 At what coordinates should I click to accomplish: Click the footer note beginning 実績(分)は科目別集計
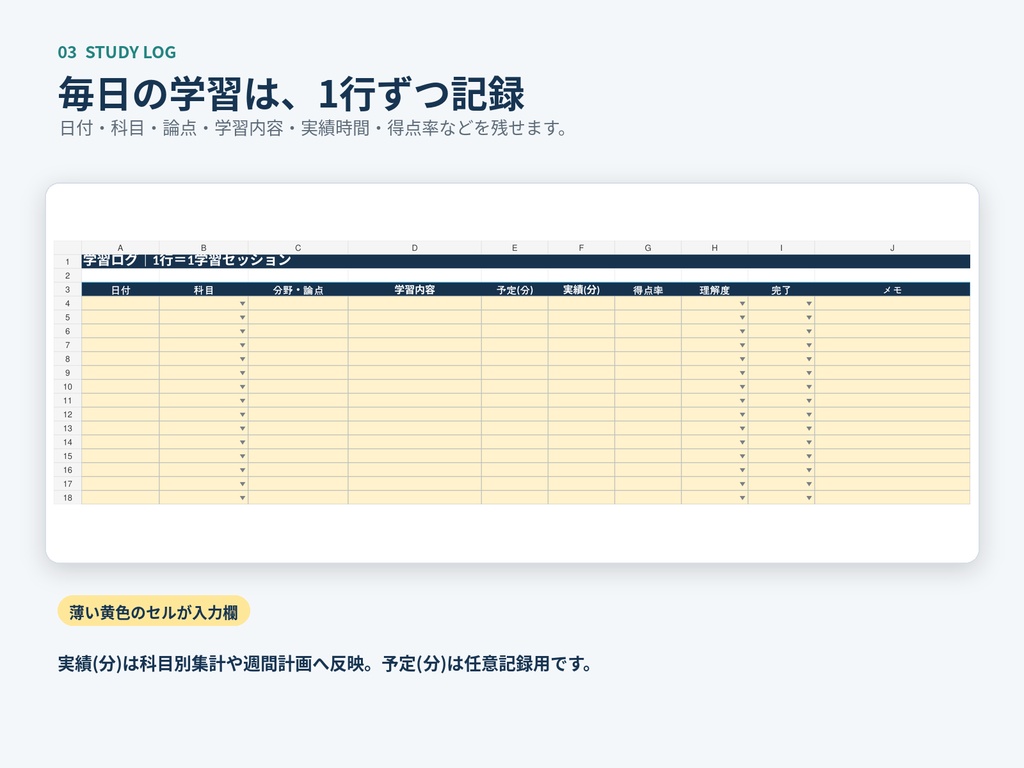325,664
